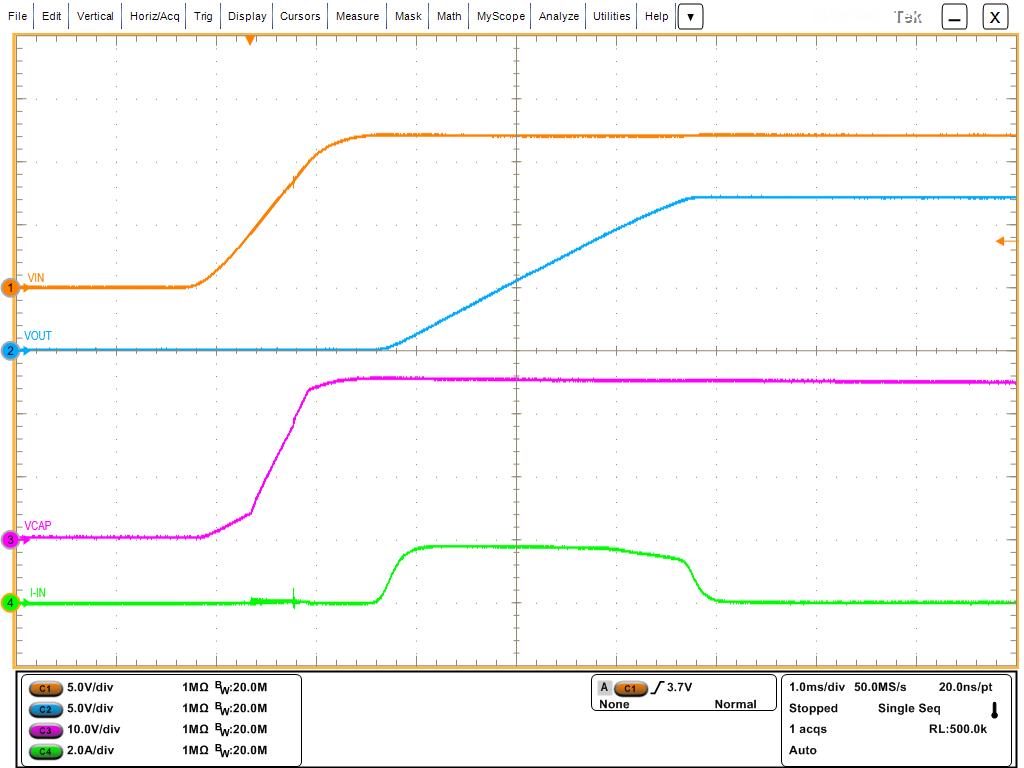Select the channel 4 I-IN reference marker

[x=11, y=603]
